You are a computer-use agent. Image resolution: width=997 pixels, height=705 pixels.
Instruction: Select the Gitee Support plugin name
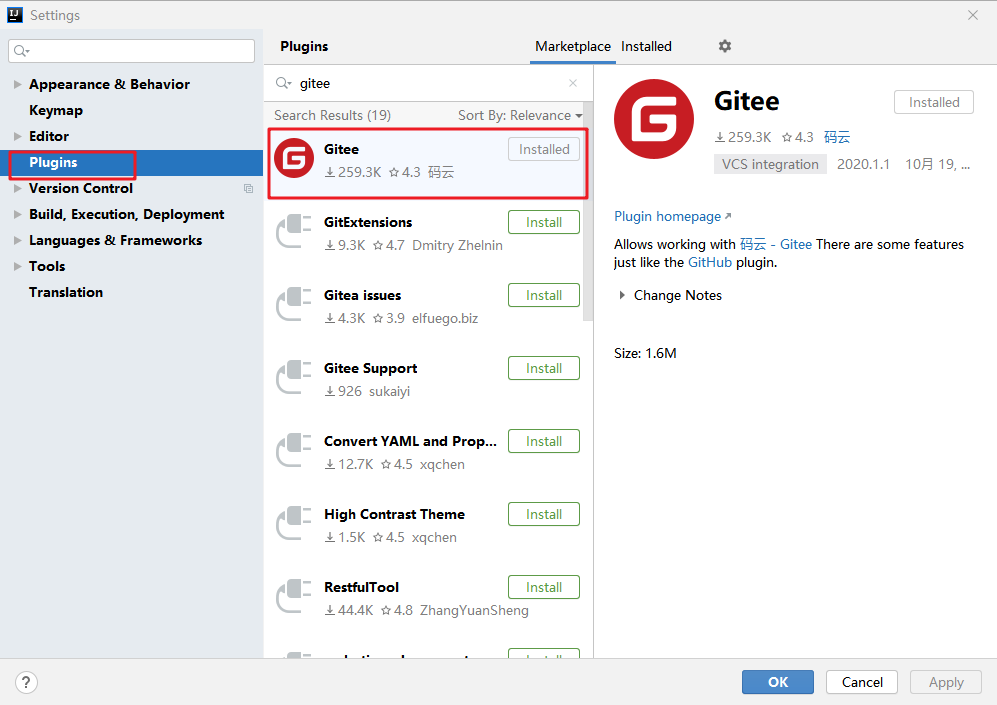[371, 369]
